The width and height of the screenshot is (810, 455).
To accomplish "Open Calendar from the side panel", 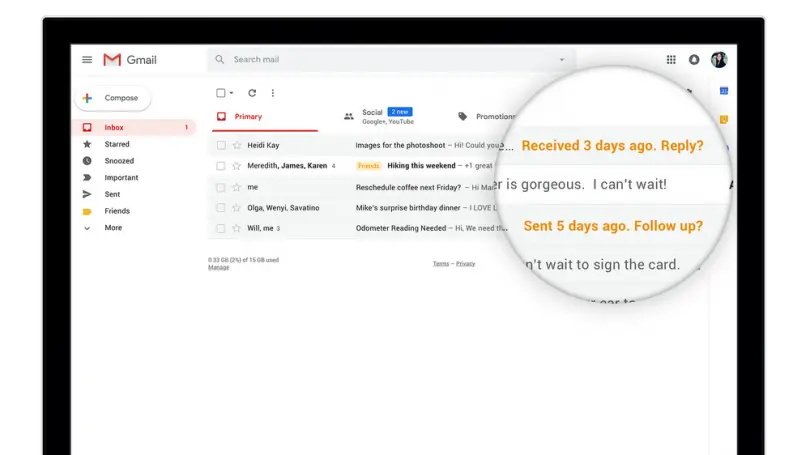I will click(x=724, y=91).
